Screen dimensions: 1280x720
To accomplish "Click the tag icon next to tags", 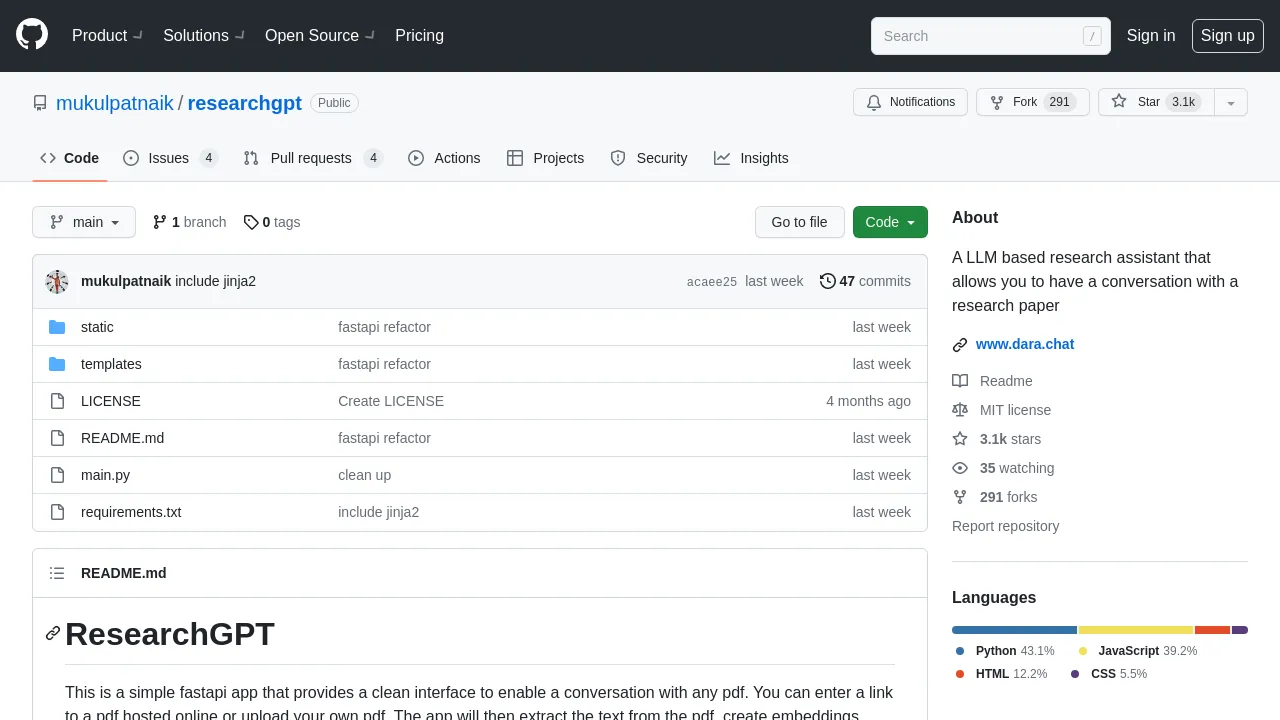I will [251, 222].
